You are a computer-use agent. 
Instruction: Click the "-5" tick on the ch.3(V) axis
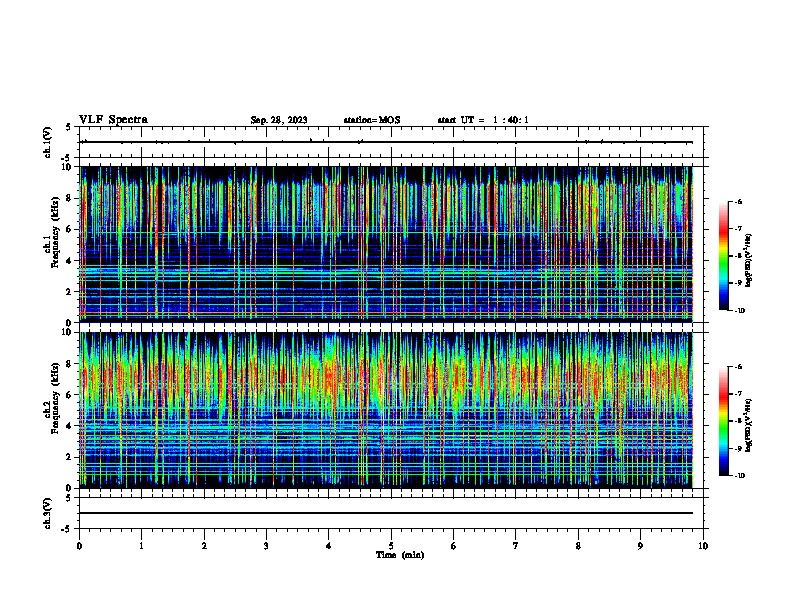coord(68,529)
